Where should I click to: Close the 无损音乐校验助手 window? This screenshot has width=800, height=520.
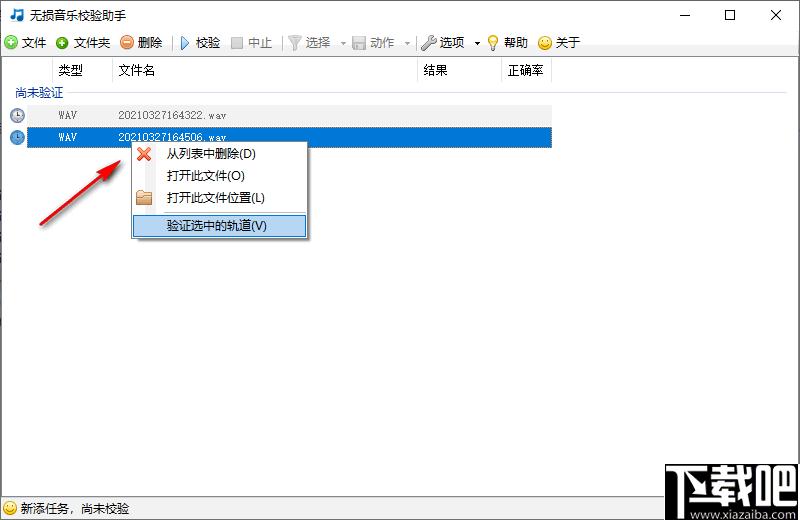[776, 15]
